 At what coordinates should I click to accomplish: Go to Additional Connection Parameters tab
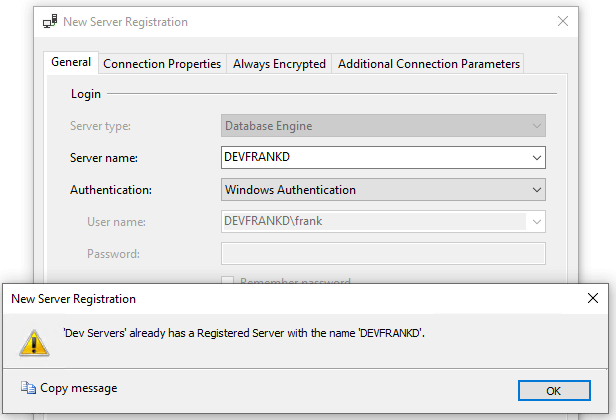(x=428, y=63)
